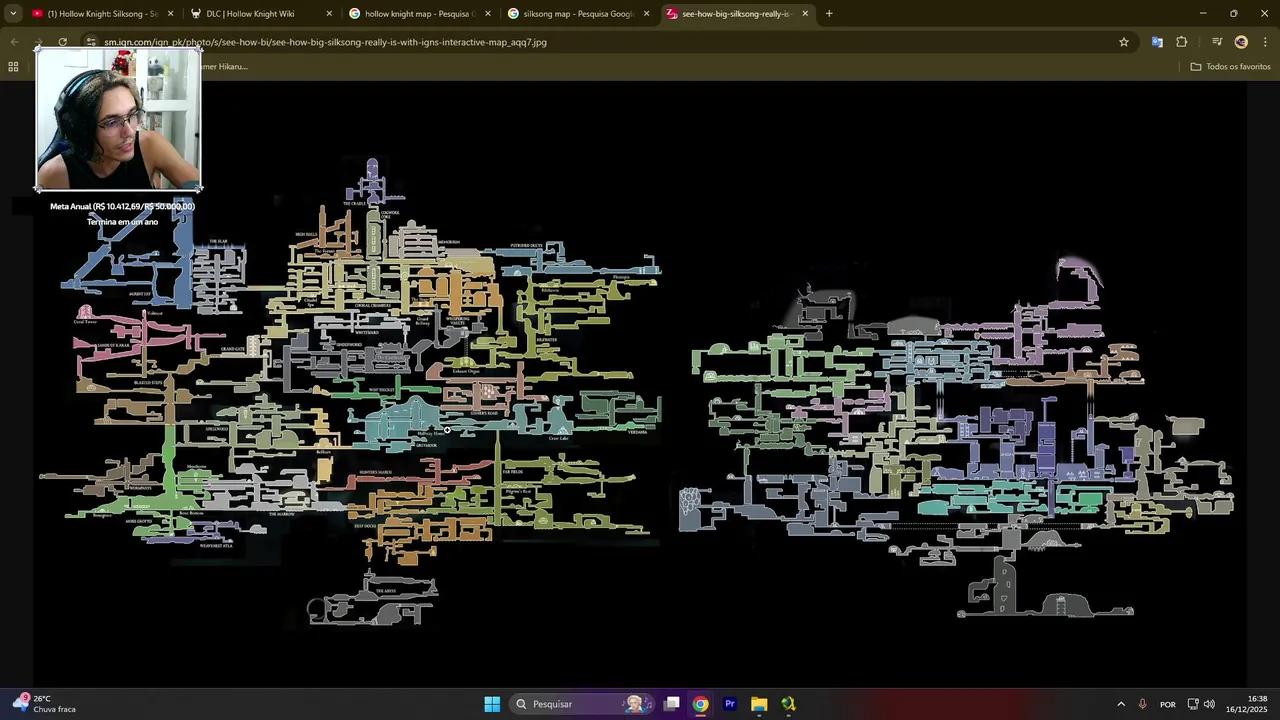The width and height of the screenshot is (1280, 720).
Task: Open the Google Translate extension icon
Action: click(1157, 42)
